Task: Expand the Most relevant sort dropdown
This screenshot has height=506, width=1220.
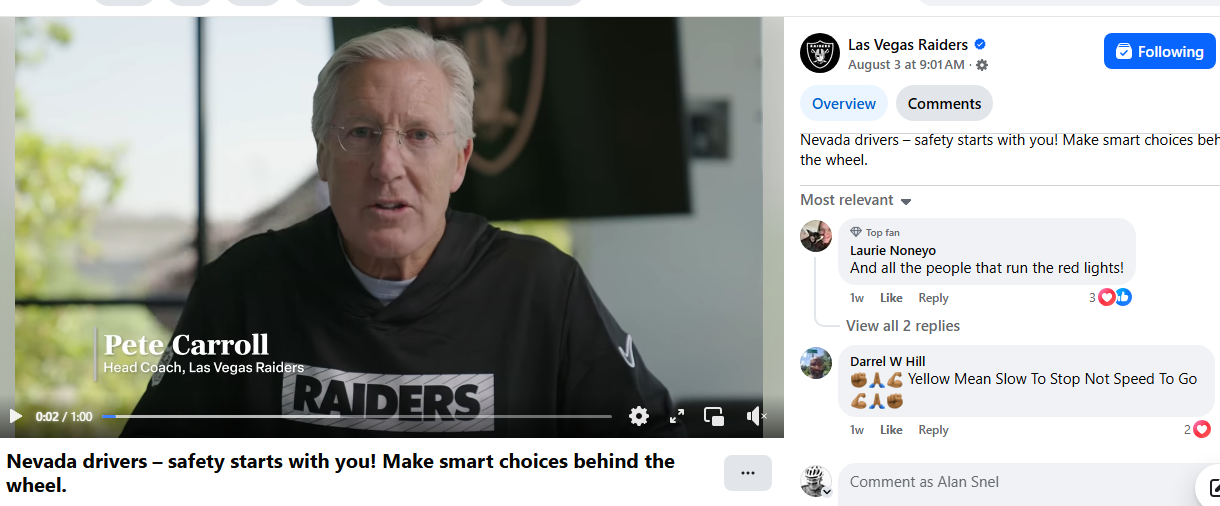Action: coord(856,200)
